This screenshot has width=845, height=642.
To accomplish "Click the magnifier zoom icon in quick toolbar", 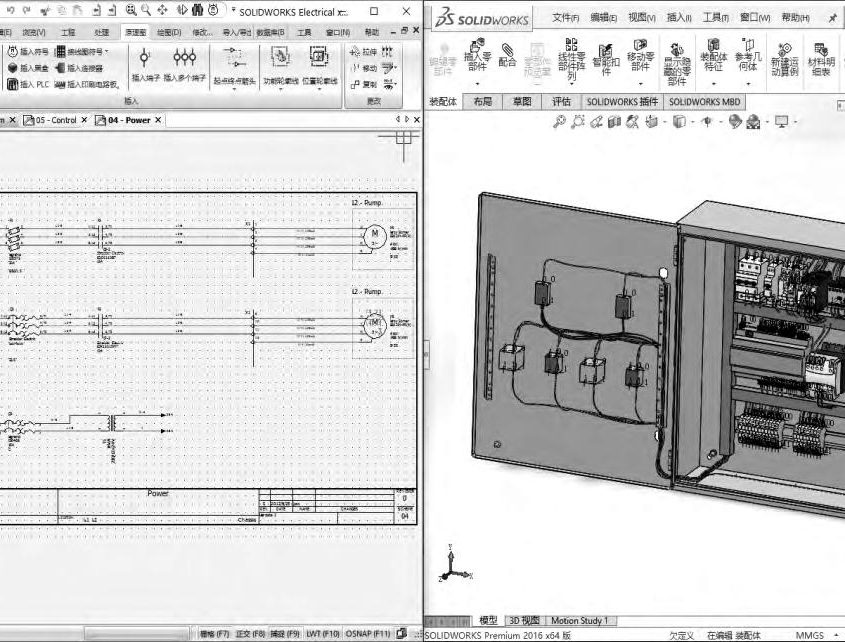I will point(146,10).
